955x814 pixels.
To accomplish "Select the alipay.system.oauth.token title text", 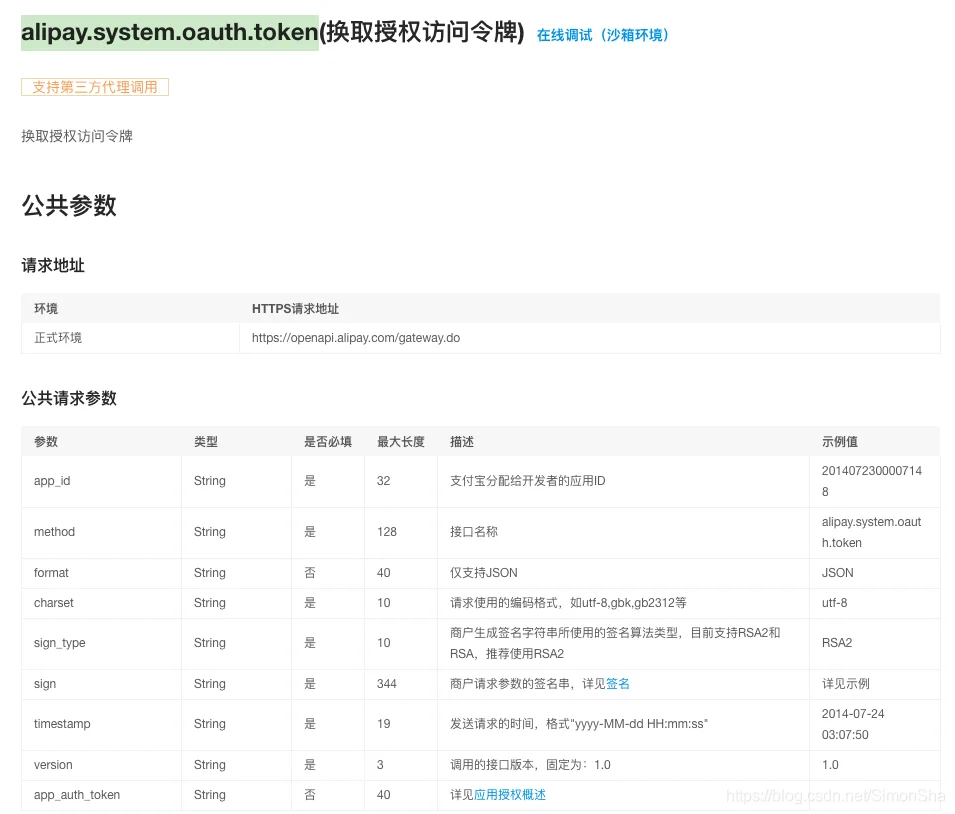I will click(x=170, y=32).
